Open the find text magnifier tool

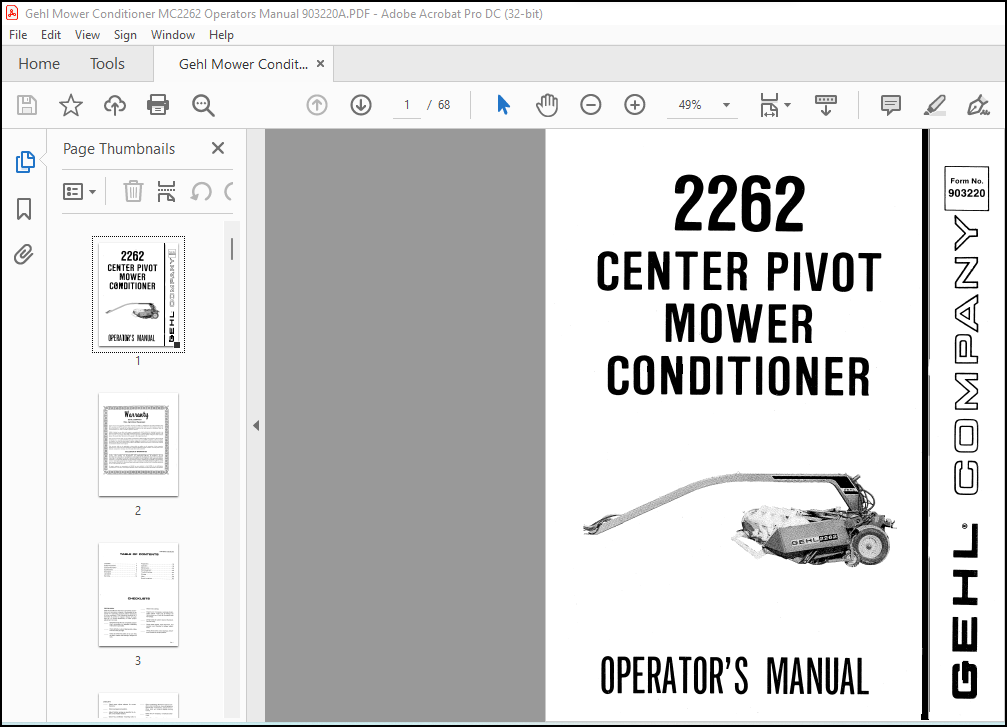coord(203,105)
